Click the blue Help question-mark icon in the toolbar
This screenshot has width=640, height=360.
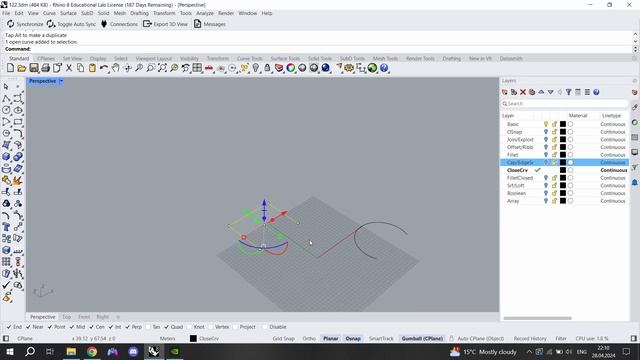pyautogui.click(x=384, y=68)
